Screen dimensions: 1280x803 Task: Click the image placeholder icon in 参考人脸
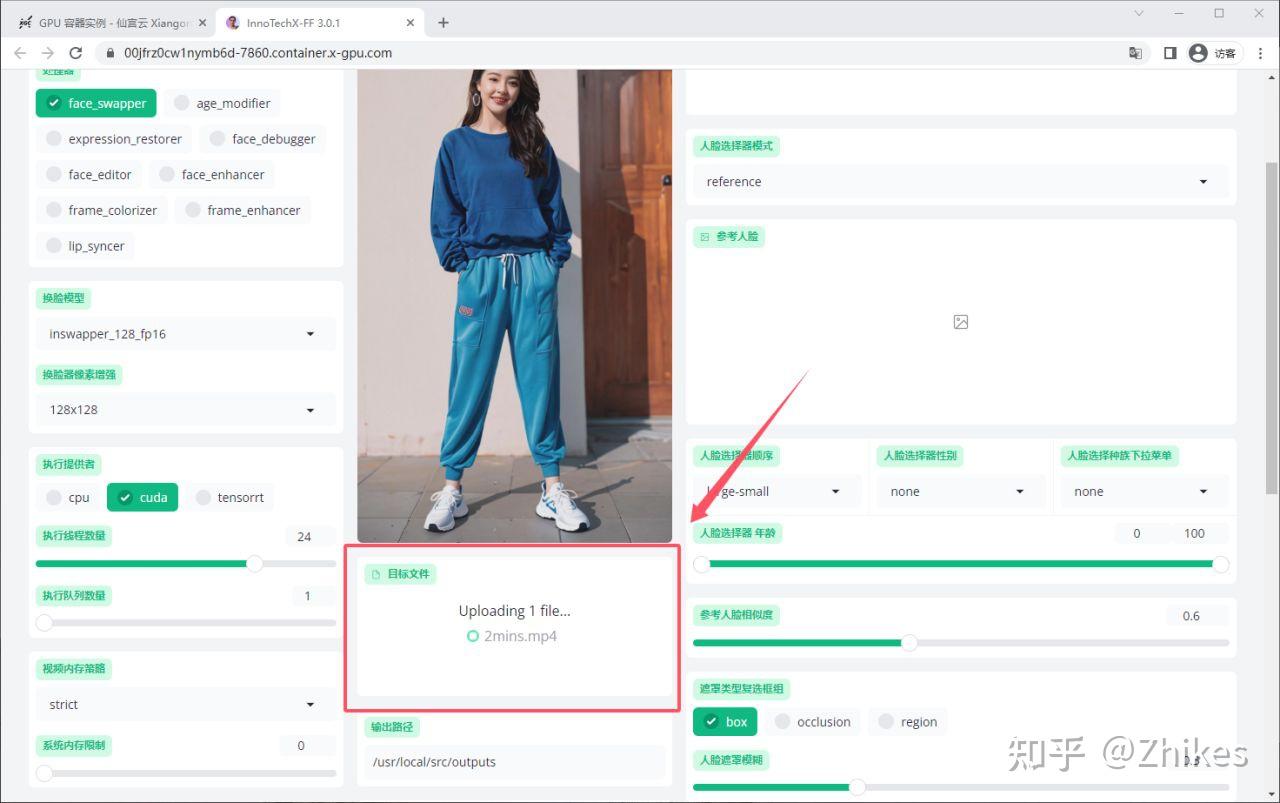click(961, 322)
